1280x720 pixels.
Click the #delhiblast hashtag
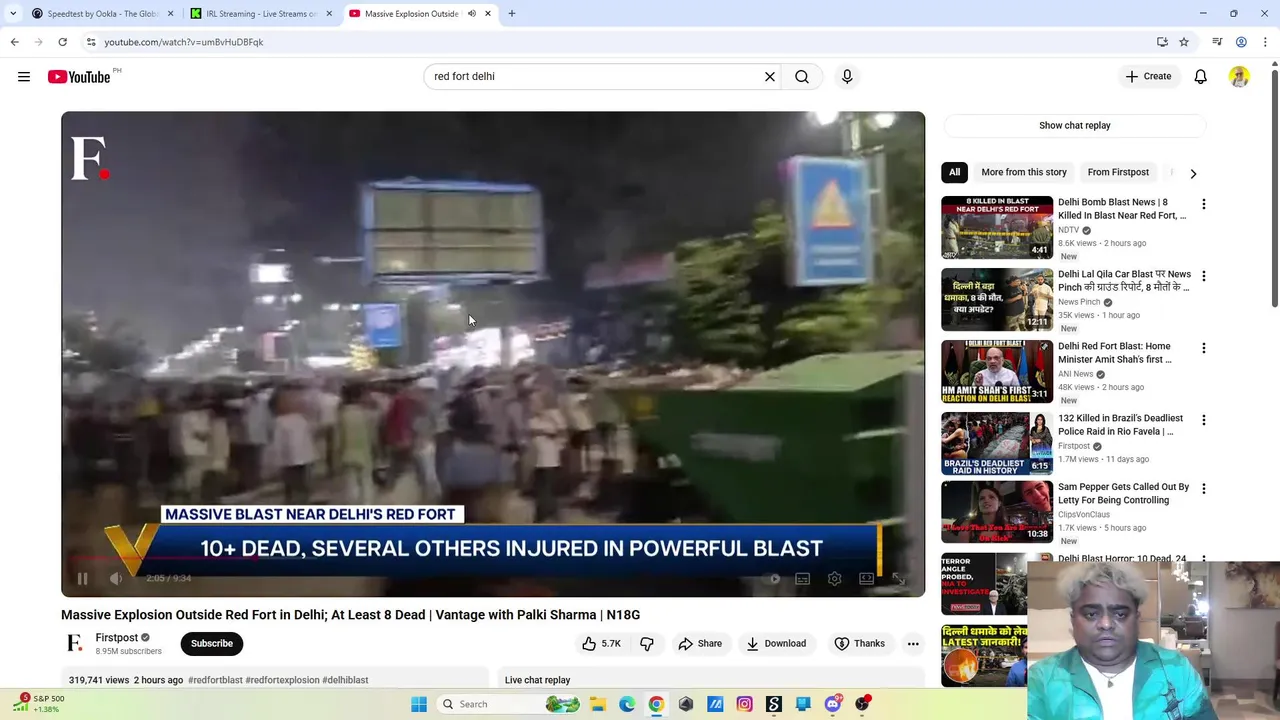coord(345,680)
